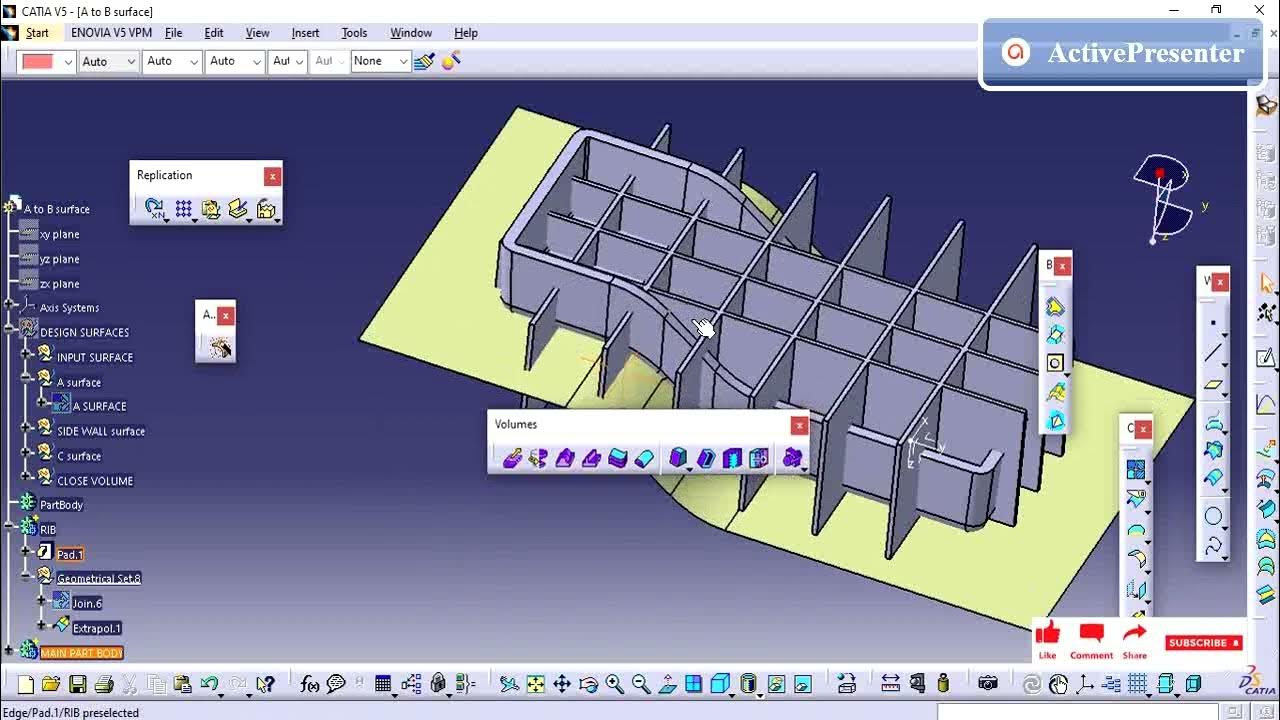Expand the INPUT SURFACE tree node
The width and height of the screenshot is (1280, 720).
pos(26,353)
